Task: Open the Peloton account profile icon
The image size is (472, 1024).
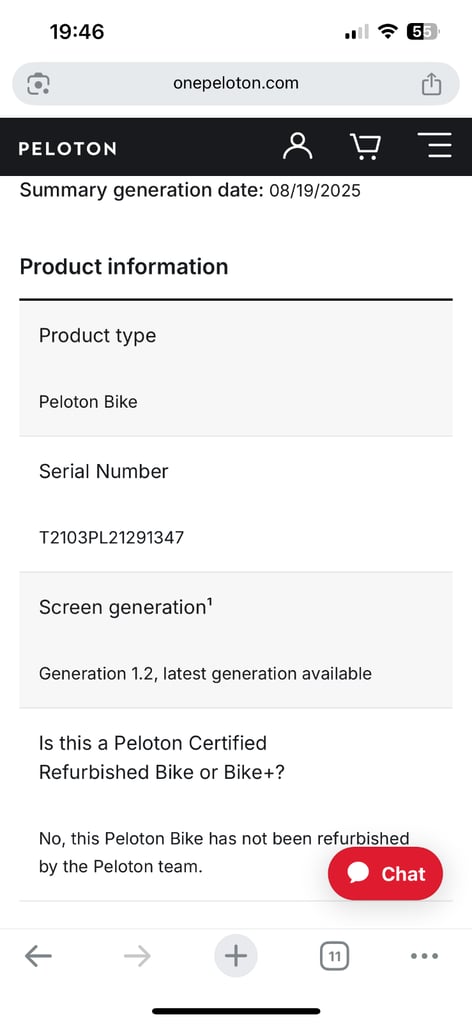Action: coord(298,146)
